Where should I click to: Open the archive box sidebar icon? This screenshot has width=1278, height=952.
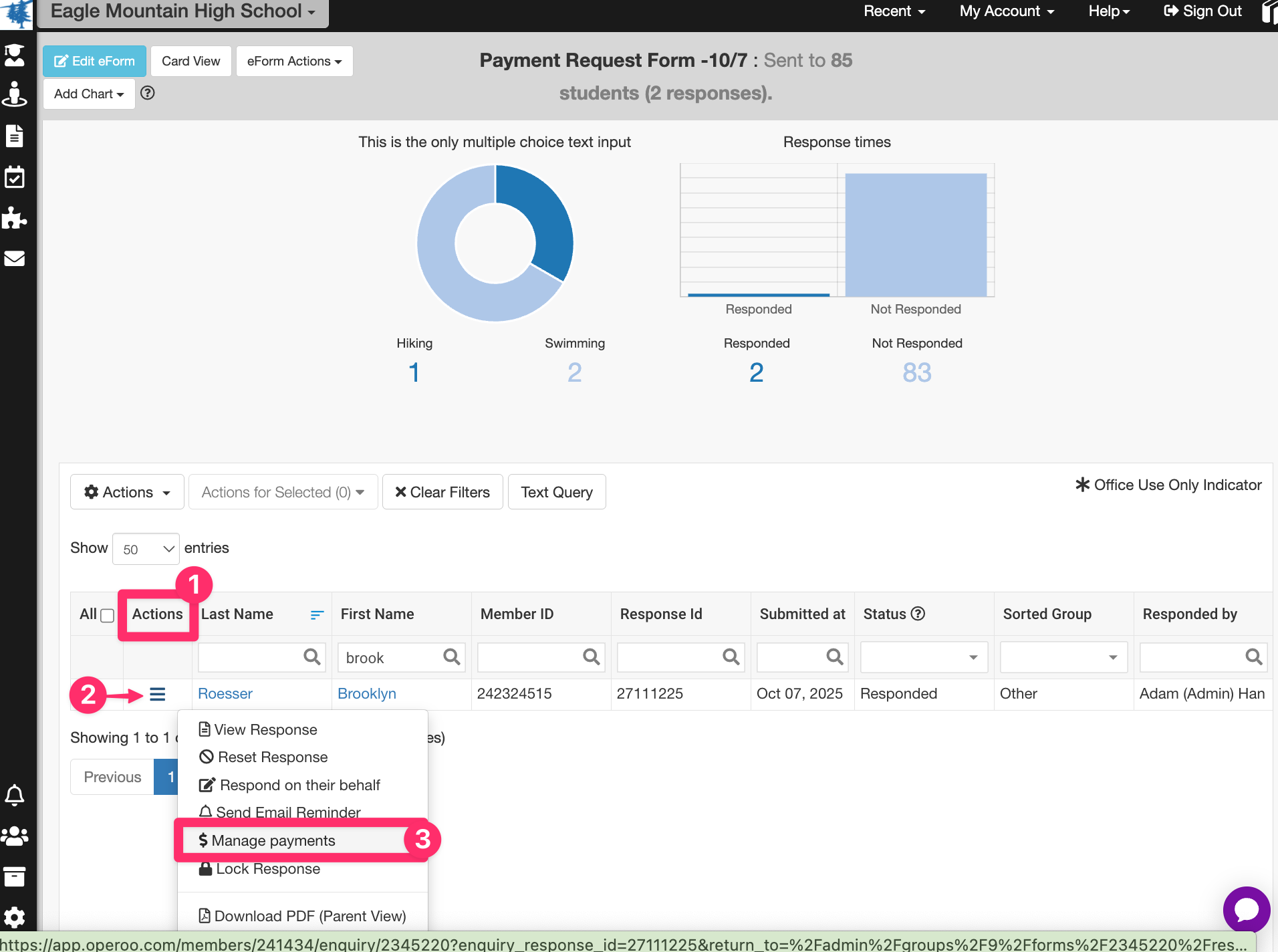coord(15,876)
